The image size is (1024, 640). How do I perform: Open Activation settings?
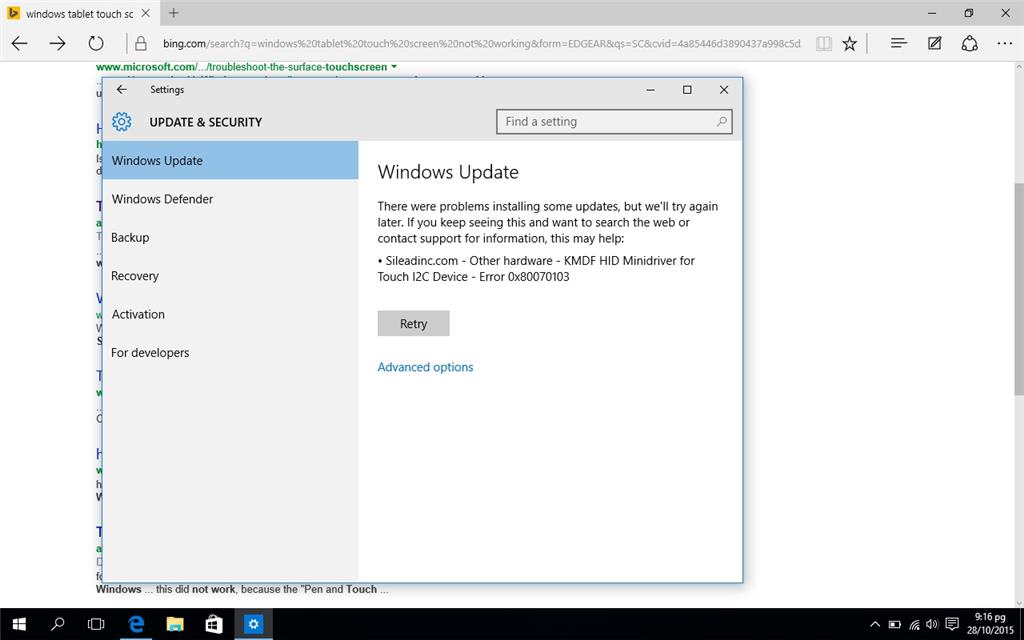point(231,314)
